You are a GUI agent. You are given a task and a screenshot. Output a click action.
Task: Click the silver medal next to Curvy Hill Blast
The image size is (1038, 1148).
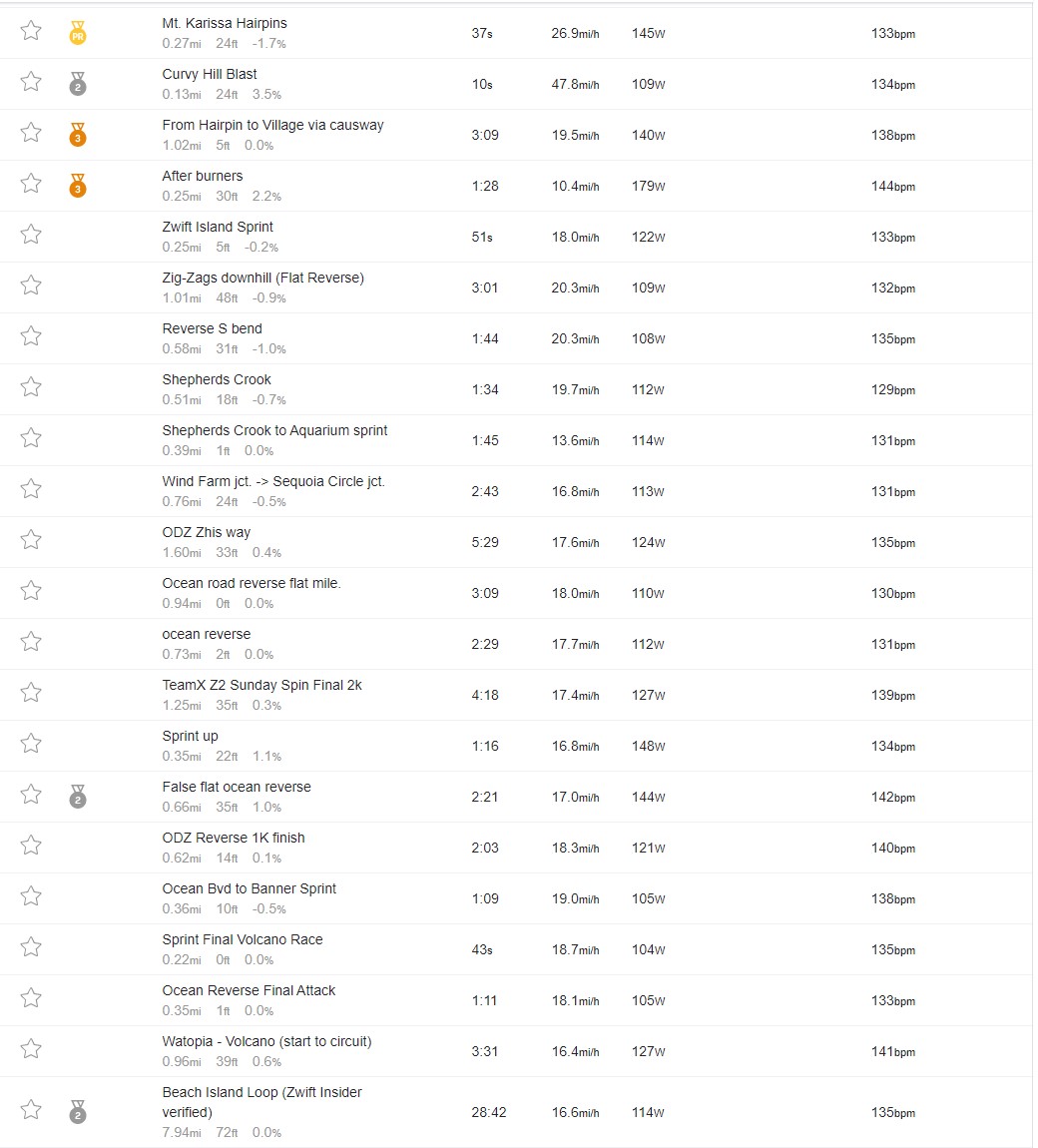78,84
